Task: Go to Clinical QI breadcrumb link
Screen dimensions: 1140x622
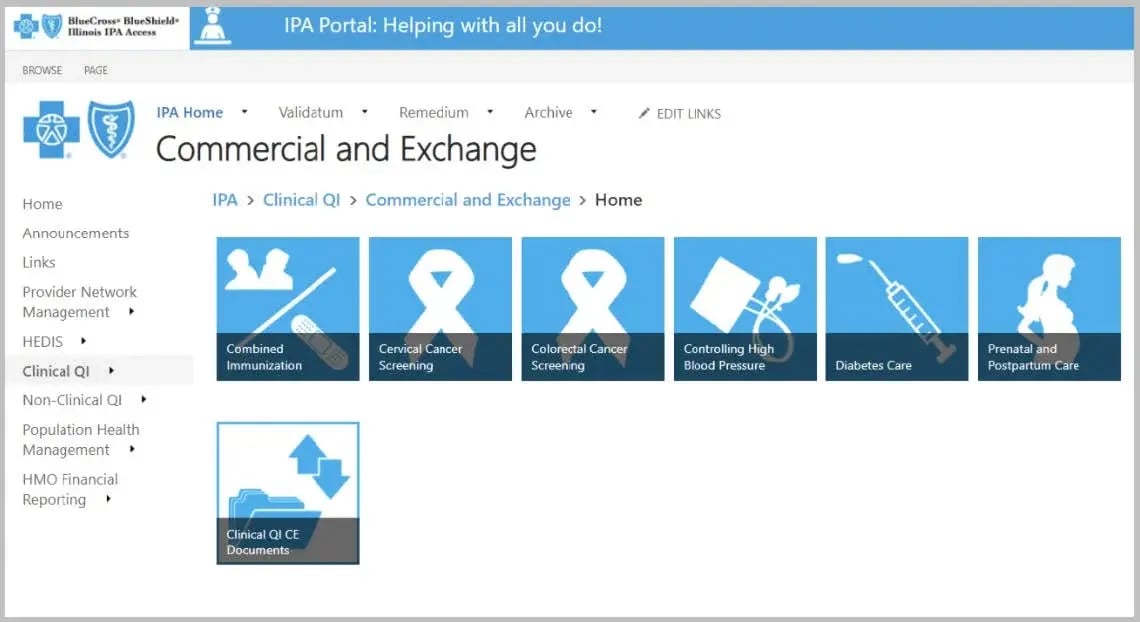Action: pos(302,200)
